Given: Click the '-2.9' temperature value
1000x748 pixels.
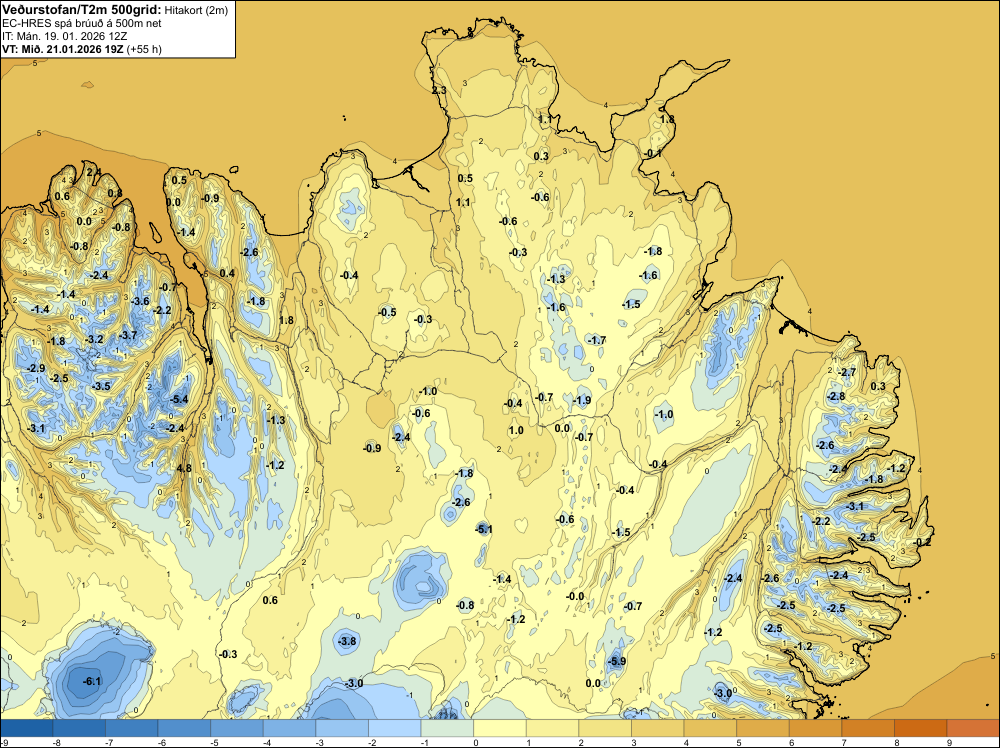Looking at the screenshot, I should [36, 368].
